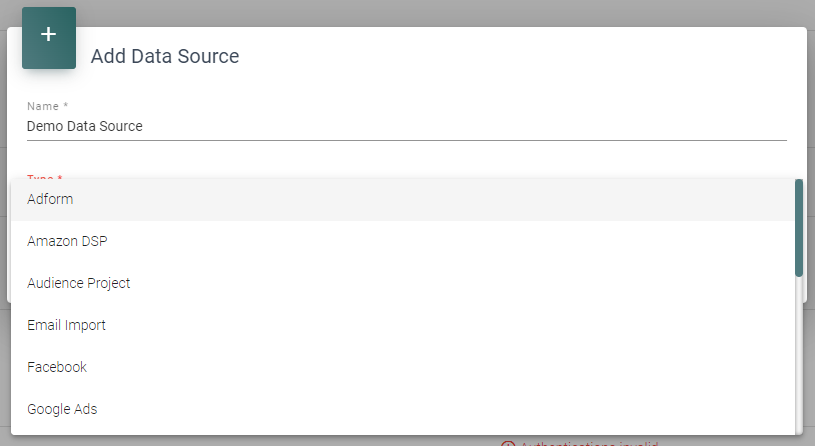
Task: Select Google Ads from the list
Action: pyautogui.click(x=62, y=409)
